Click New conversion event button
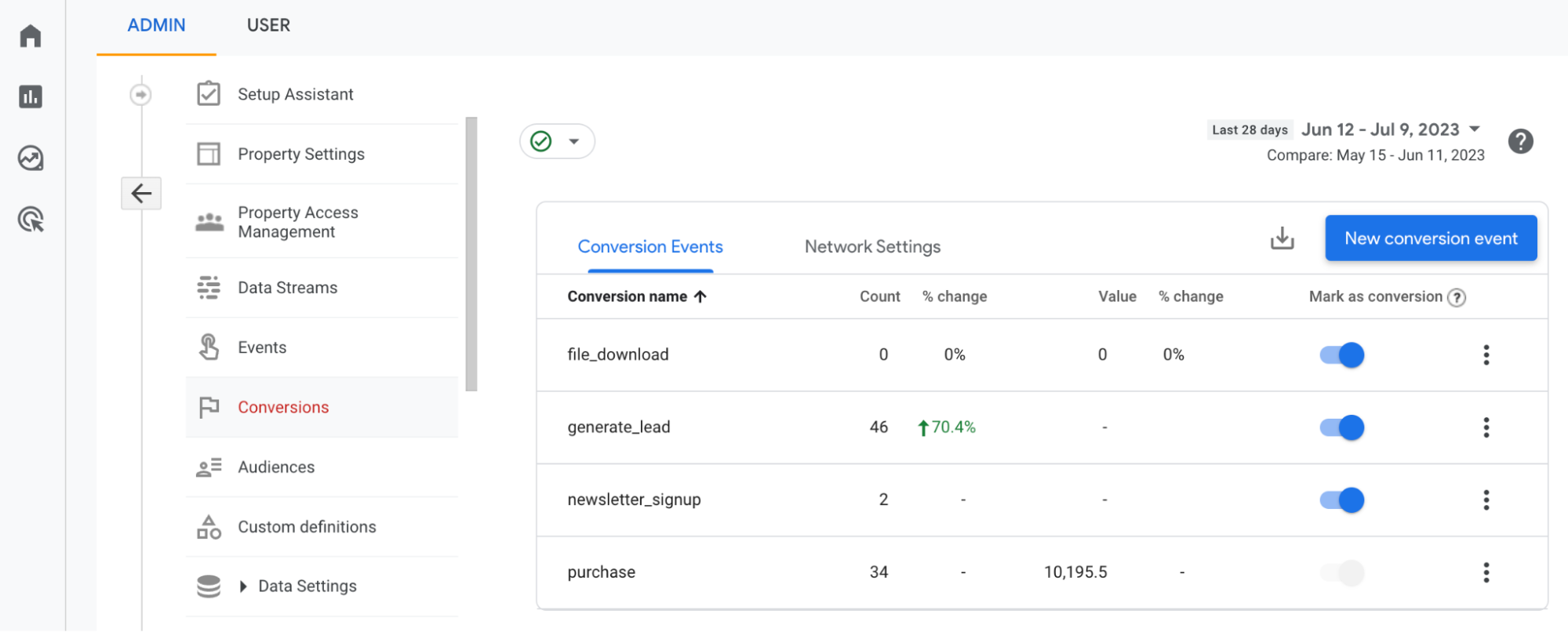1568x632 pixels. pos(1430,238)
